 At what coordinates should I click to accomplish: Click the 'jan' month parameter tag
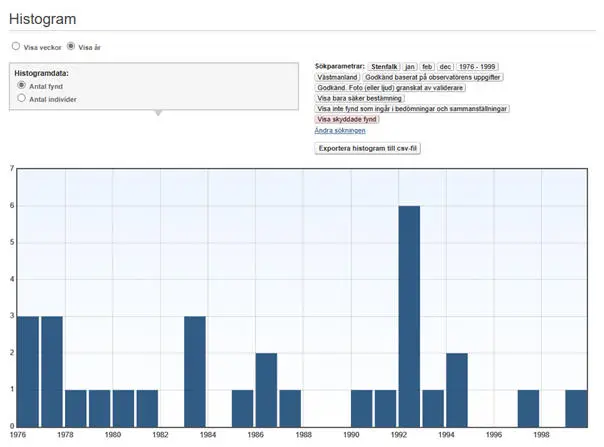[410, 66]
